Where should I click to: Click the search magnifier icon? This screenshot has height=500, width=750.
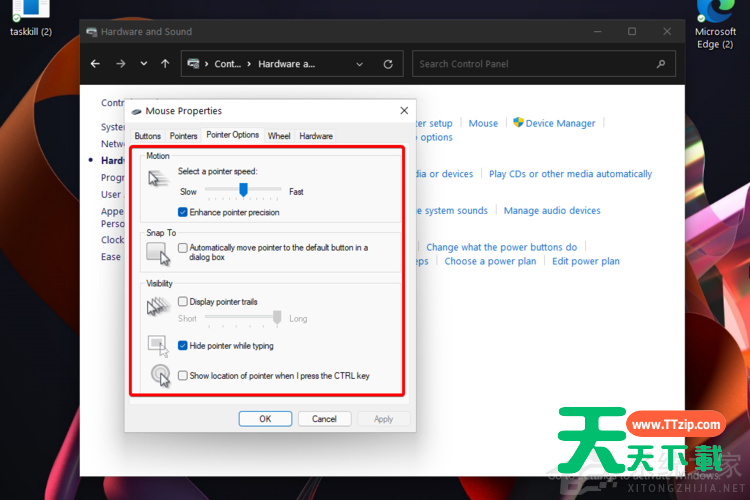(660, 64)
